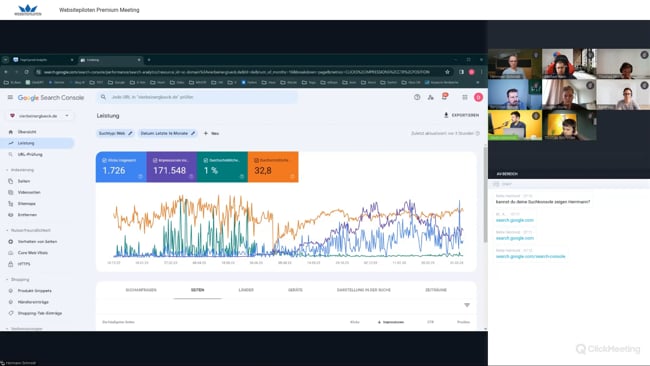
Task: Open the Google account avatar in Search Console
Action: point(478,97)
